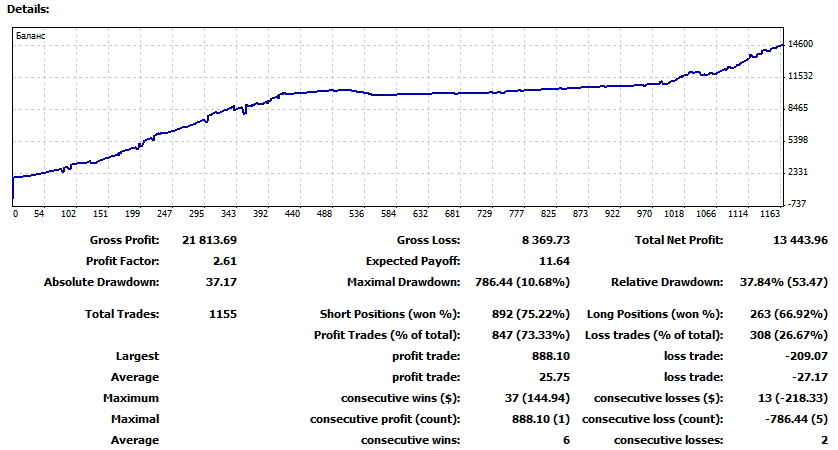
Task: Select total trades value 1155
Action: pyautogui.click(x=223, y=314)
